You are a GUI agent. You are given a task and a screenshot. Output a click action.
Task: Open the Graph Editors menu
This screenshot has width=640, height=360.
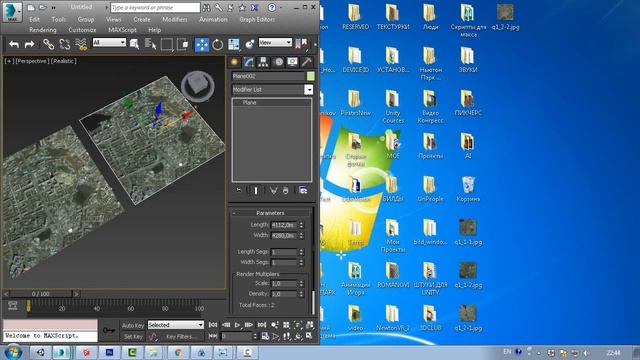[257, 19]
